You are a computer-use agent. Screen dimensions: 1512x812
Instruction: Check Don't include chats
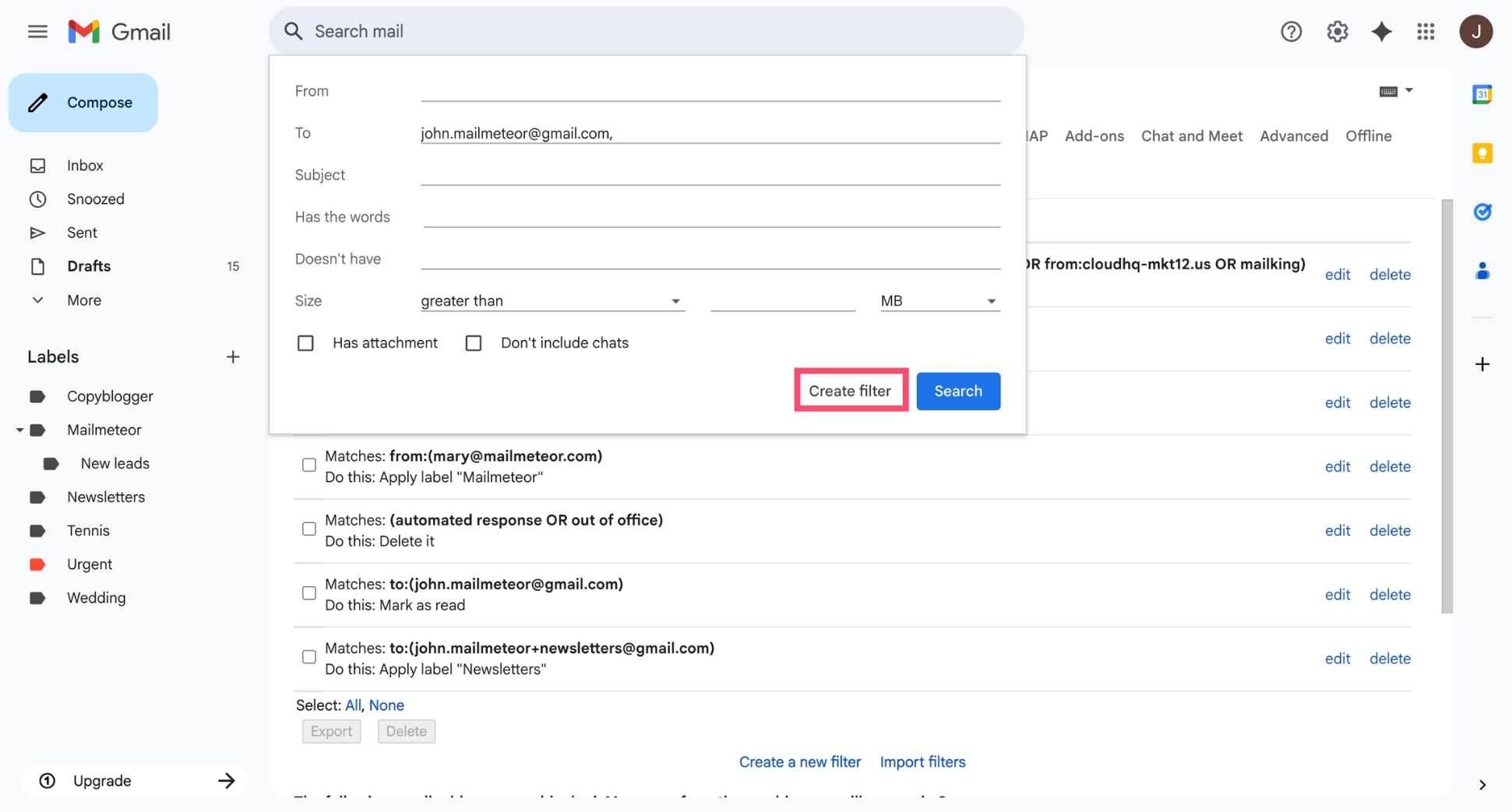coord(474,343)
